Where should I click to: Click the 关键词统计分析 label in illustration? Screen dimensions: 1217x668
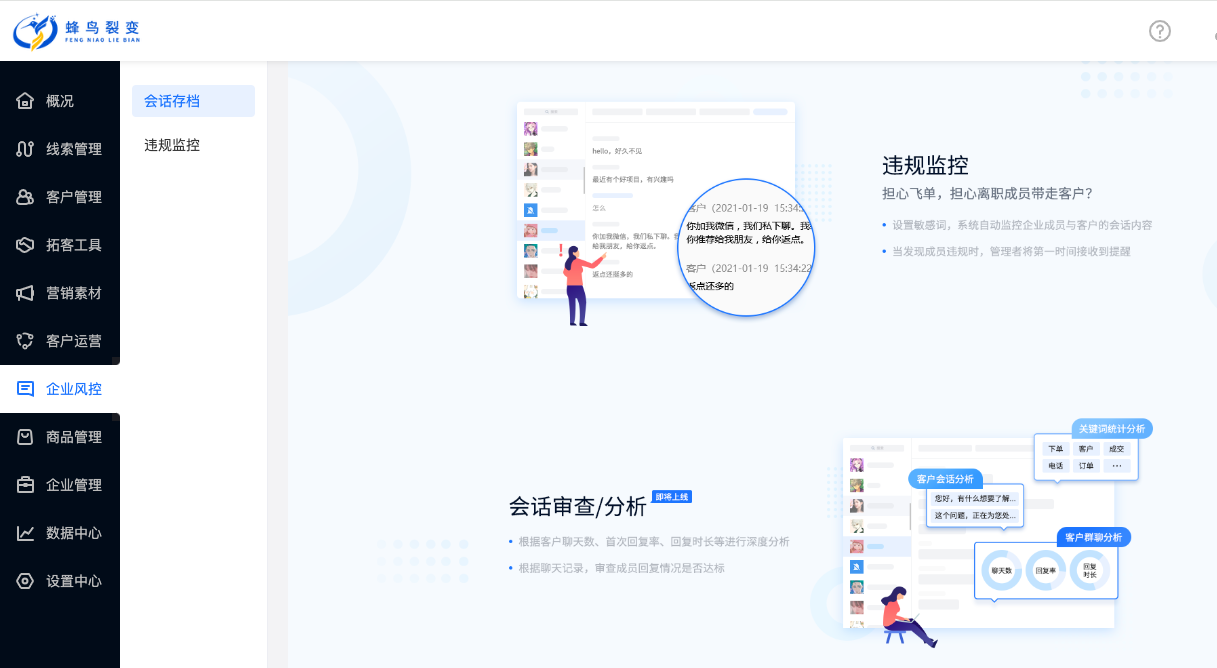[x=1111, y=428]
